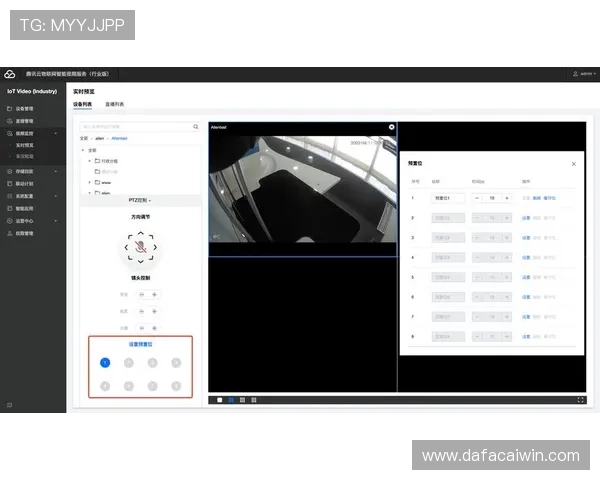Click 设置 link in preset row 5
Image resolution: width=600 pixels, height=480 pixels.
(x=526, y=277)
